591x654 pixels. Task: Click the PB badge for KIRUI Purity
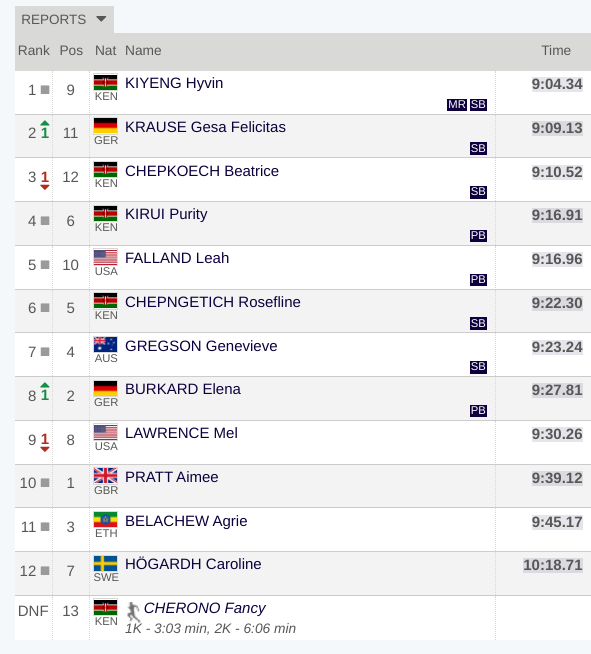click(x=478, y=236)
